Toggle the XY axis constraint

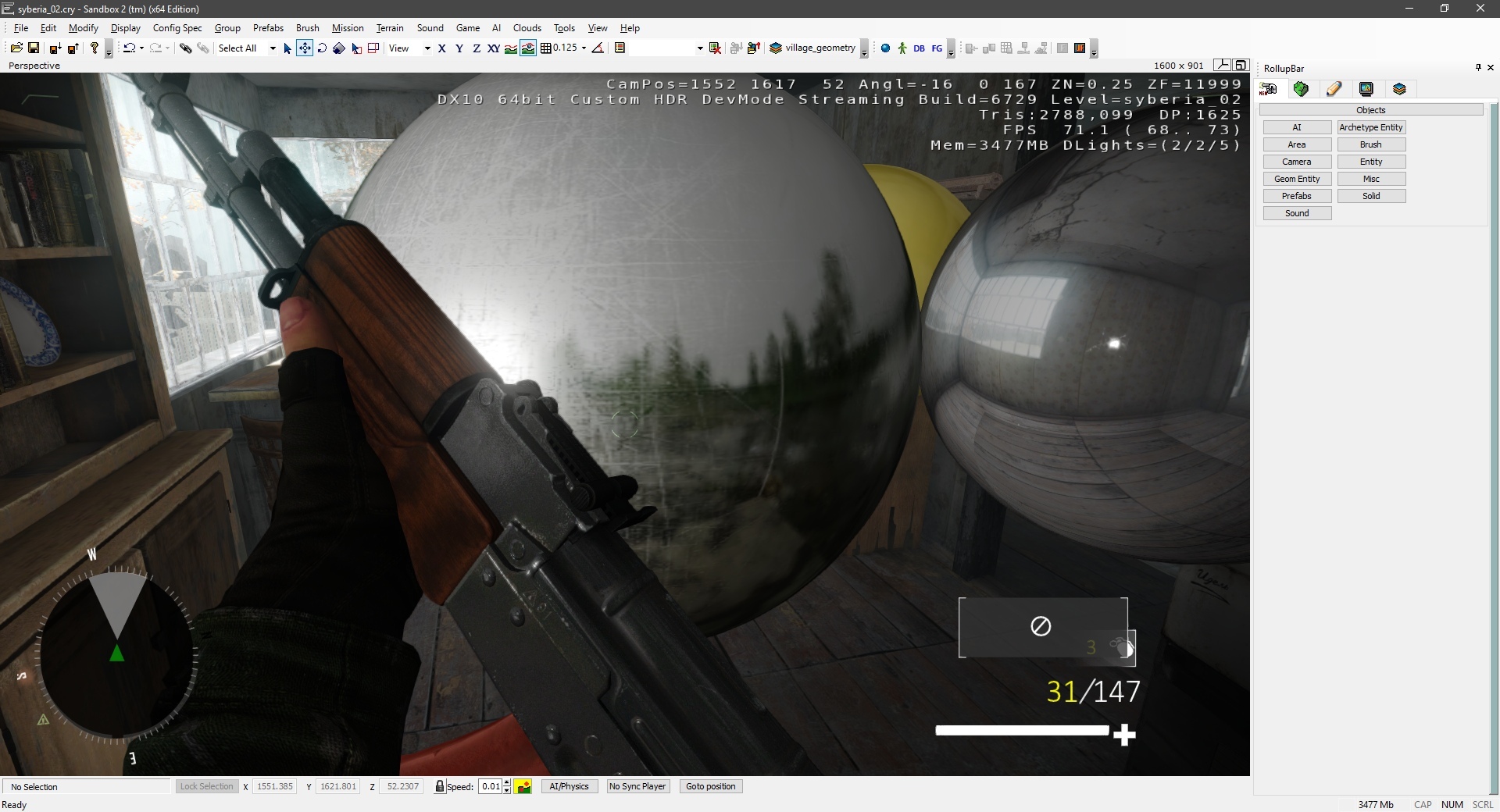click(x=493, y=48)
